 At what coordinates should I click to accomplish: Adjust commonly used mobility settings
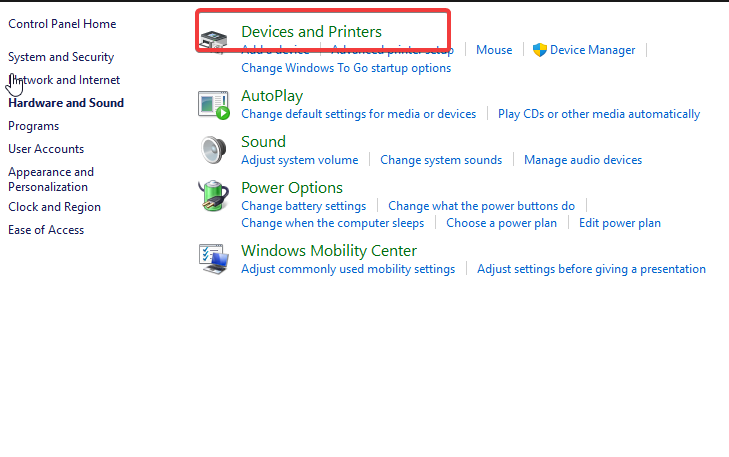(x=348, y=269)
